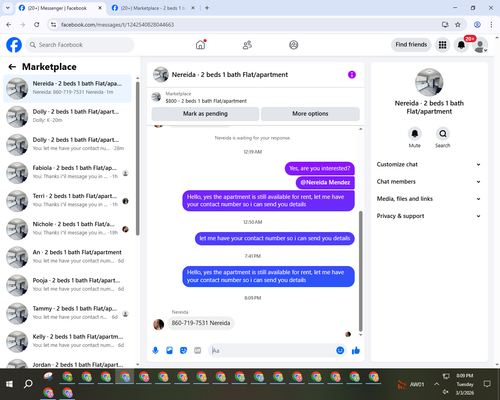The image size is (500, 400).
Task: Expand the Chat members section
Action: (x=429, y=182)
